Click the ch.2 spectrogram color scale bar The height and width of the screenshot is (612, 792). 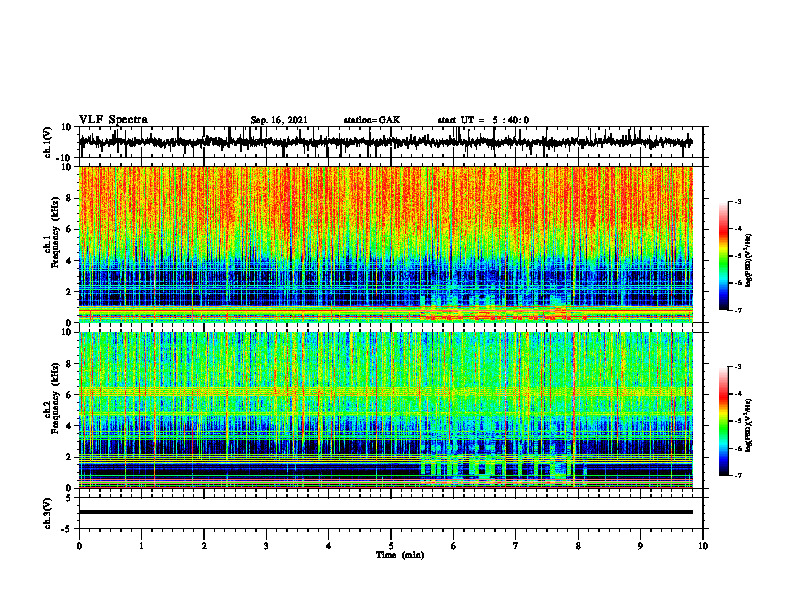click(x=724, y=421)
